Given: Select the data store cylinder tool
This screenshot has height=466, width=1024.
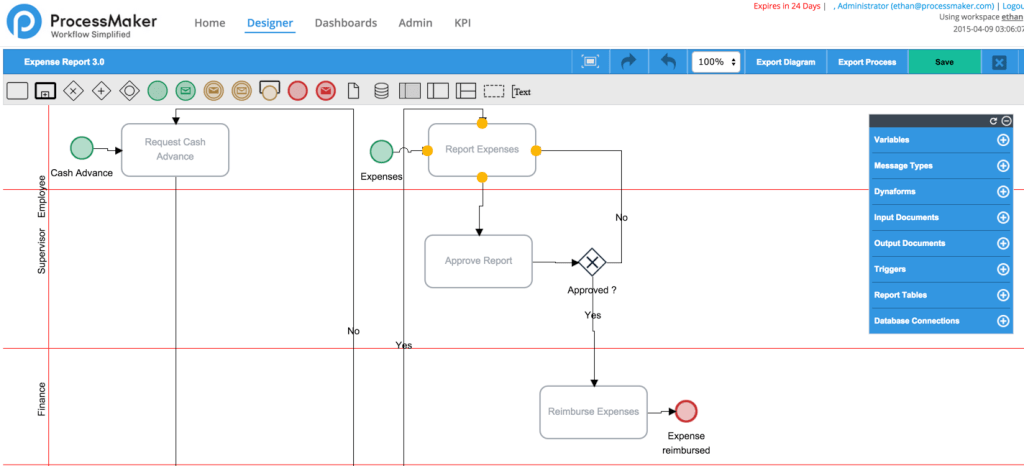Looking at the screenshot, I should coord(381,91).
